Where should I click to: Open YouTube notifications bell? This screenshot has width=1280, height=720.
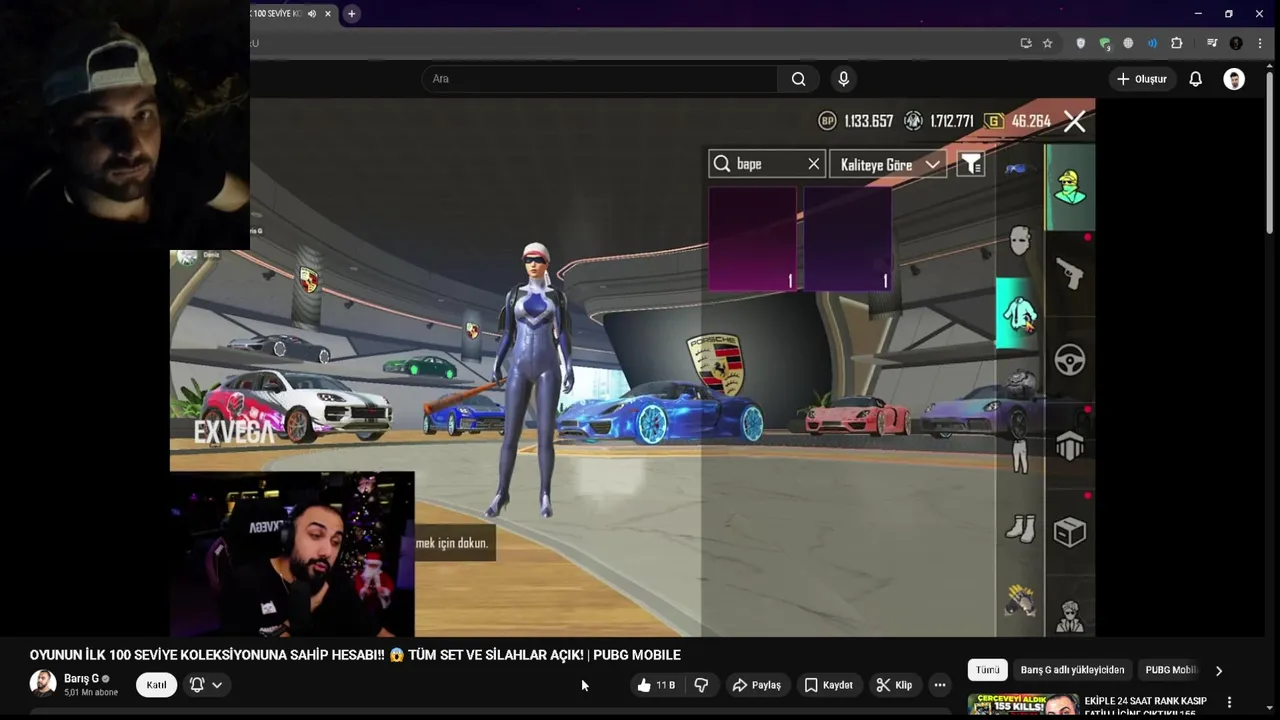click(1195, 79)
